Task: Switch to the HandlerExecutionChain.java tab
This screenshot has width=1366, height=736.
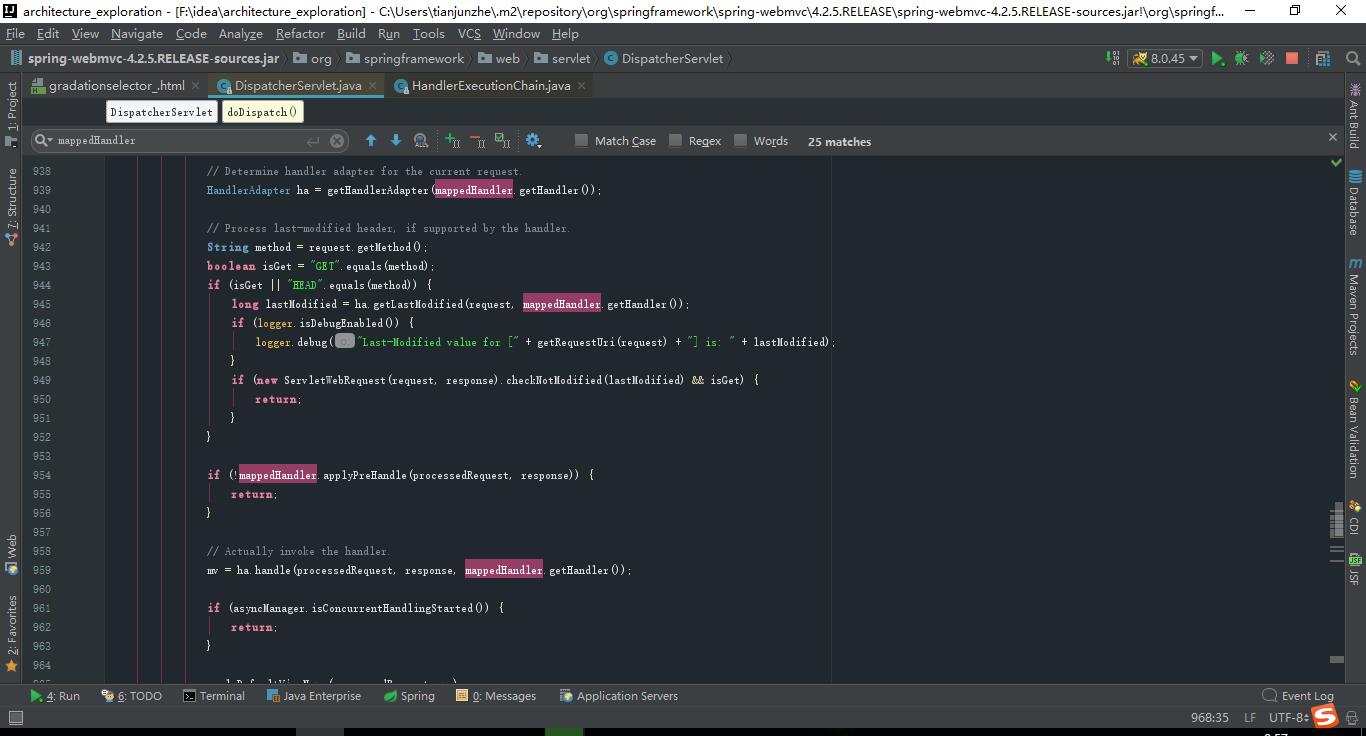Action: point(489,86)
